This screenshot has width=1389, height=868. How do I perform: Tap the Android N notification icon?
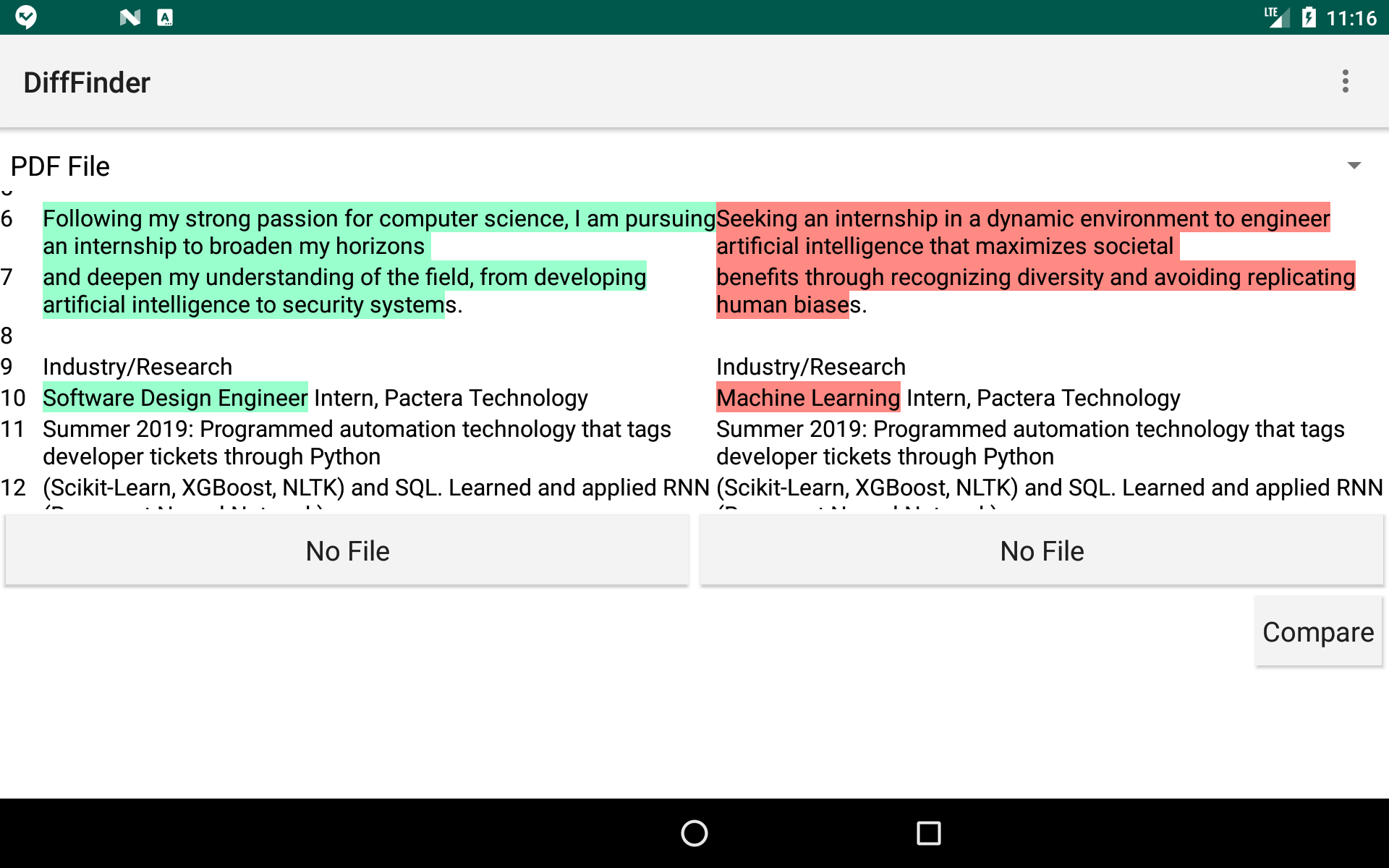coord(129,17)
